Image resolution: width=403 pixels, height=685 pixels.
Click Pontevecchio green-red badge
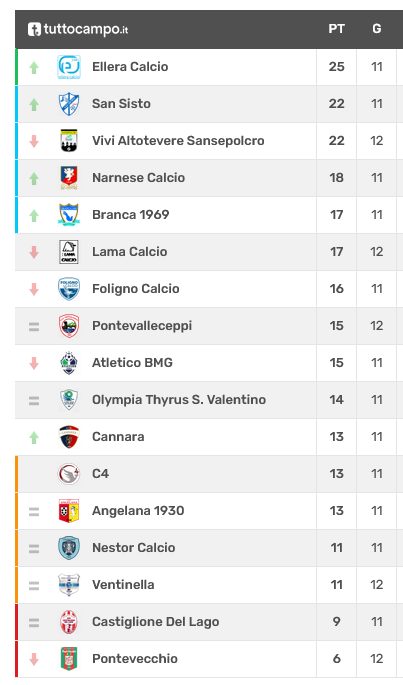[x=69, y=658]
